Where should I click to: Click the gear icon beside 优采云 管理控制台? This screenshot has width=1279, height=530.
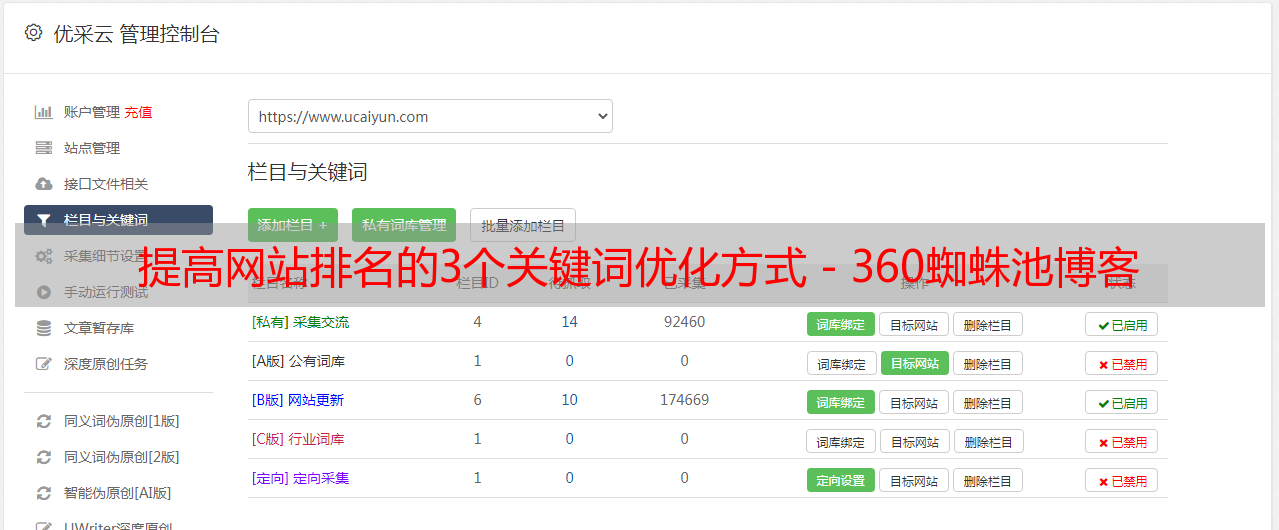tap(33, 33)
